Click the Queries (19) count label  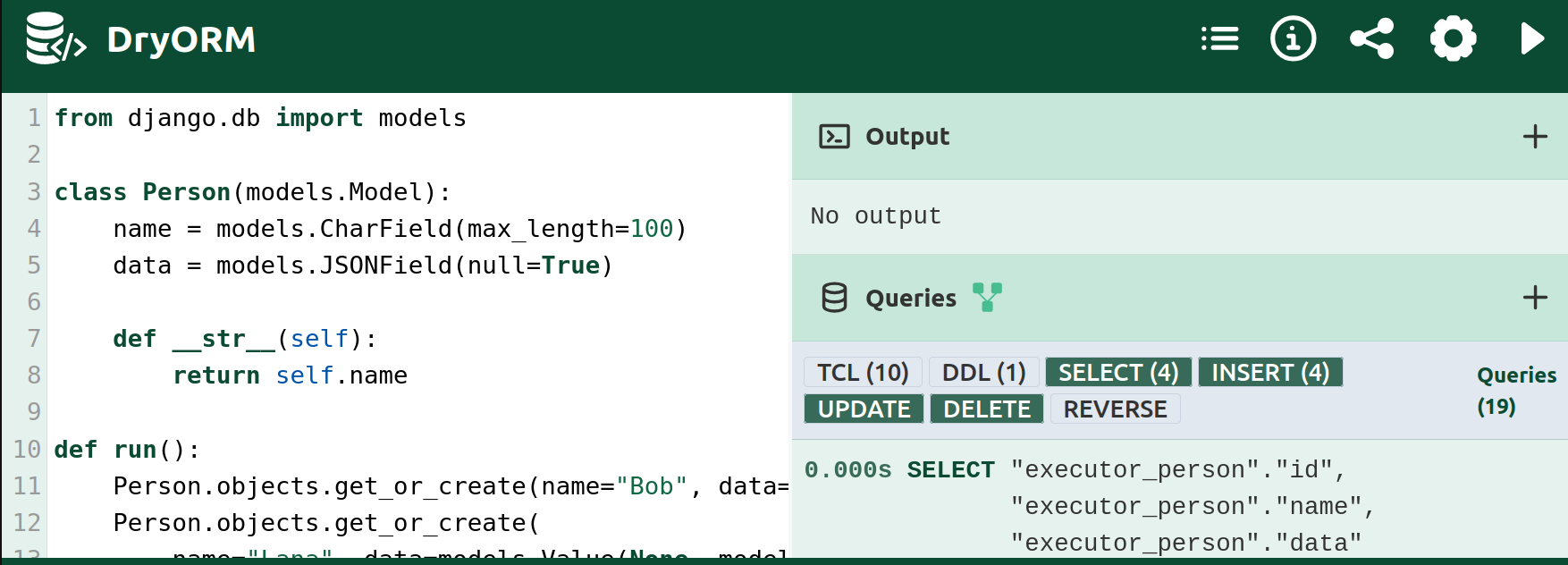point(1516,391)
